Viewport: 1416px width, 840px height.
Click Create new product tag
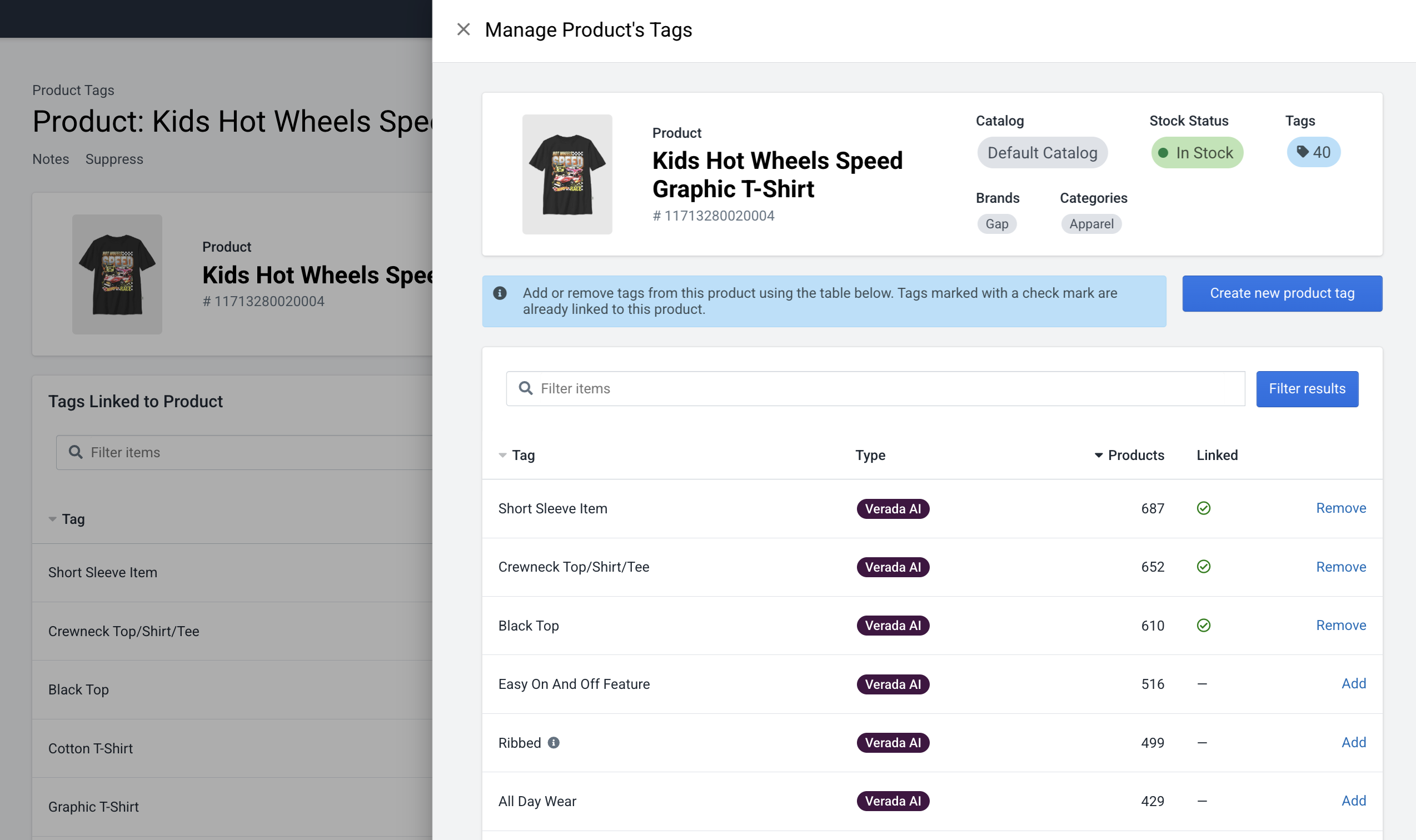pyautogui.click(x=1282, y=293)
